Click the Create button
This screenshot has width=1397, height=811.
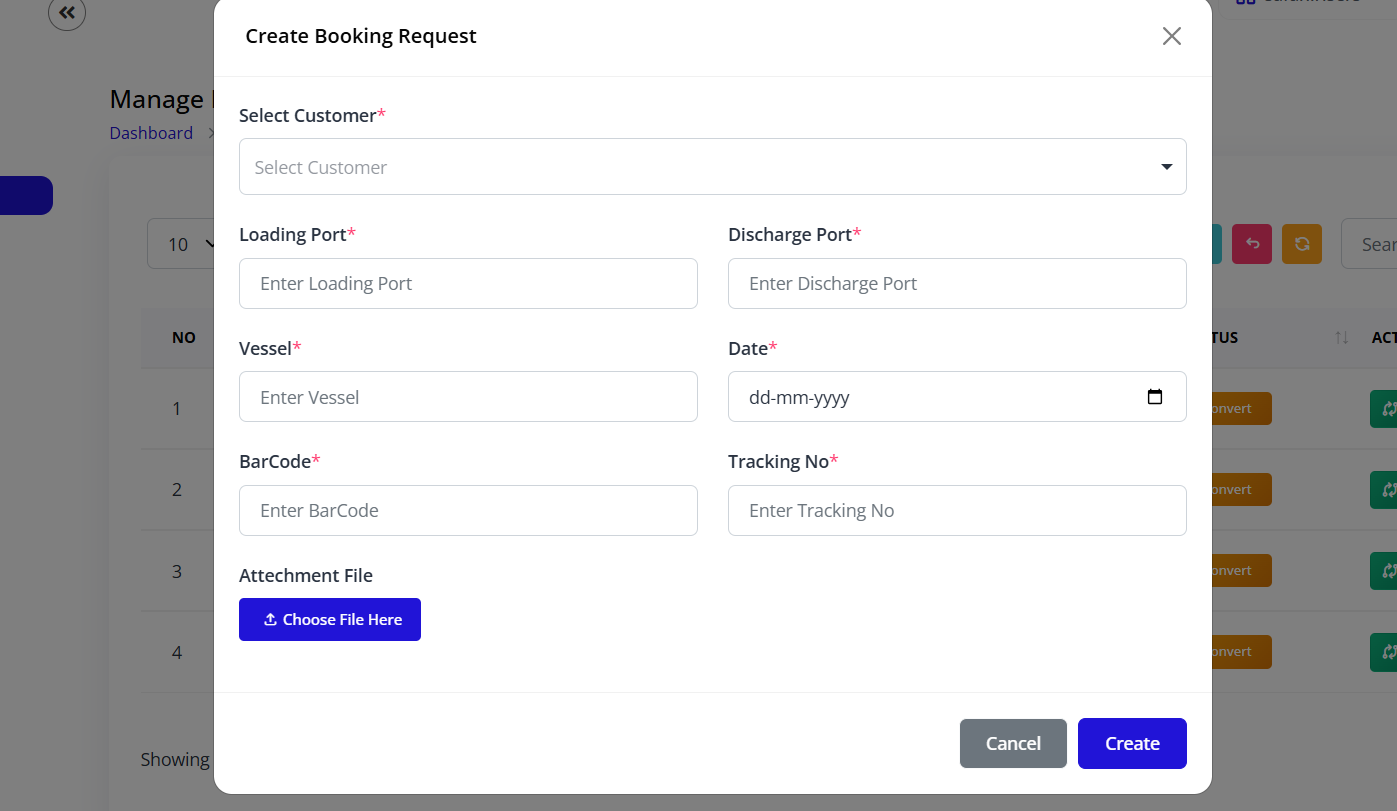(x=1131, y=743)
